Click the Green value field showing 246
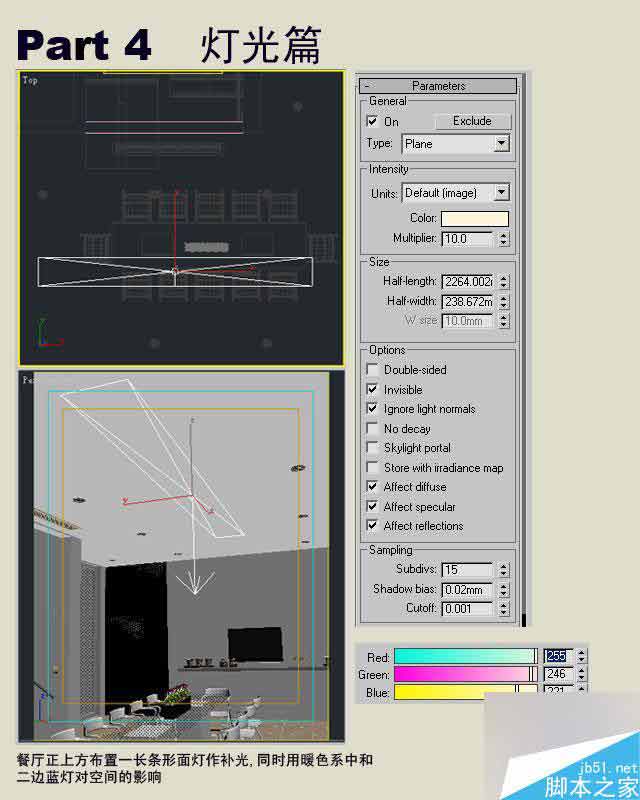The height and width of the screenshot is (800, 640). point(558,674)
